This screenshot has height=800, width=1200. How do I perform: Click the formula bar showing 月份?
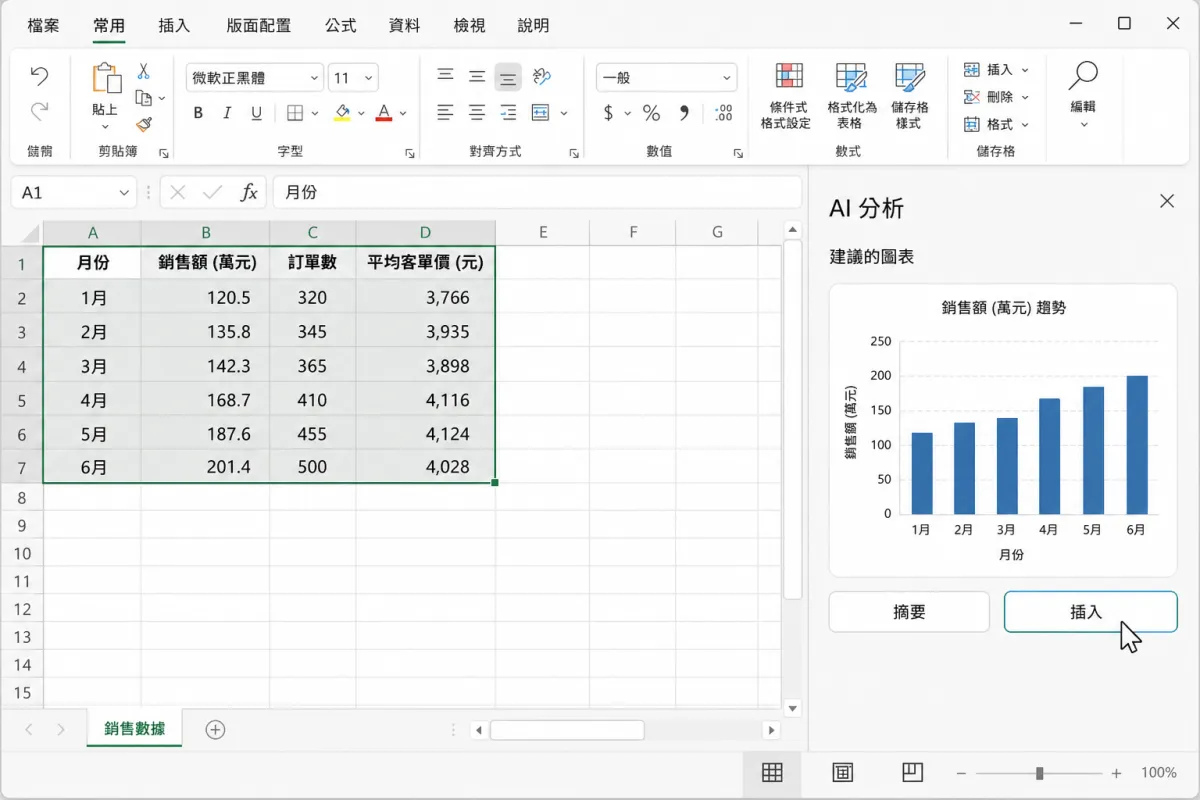pyautogui.click(x=537, y=193)
